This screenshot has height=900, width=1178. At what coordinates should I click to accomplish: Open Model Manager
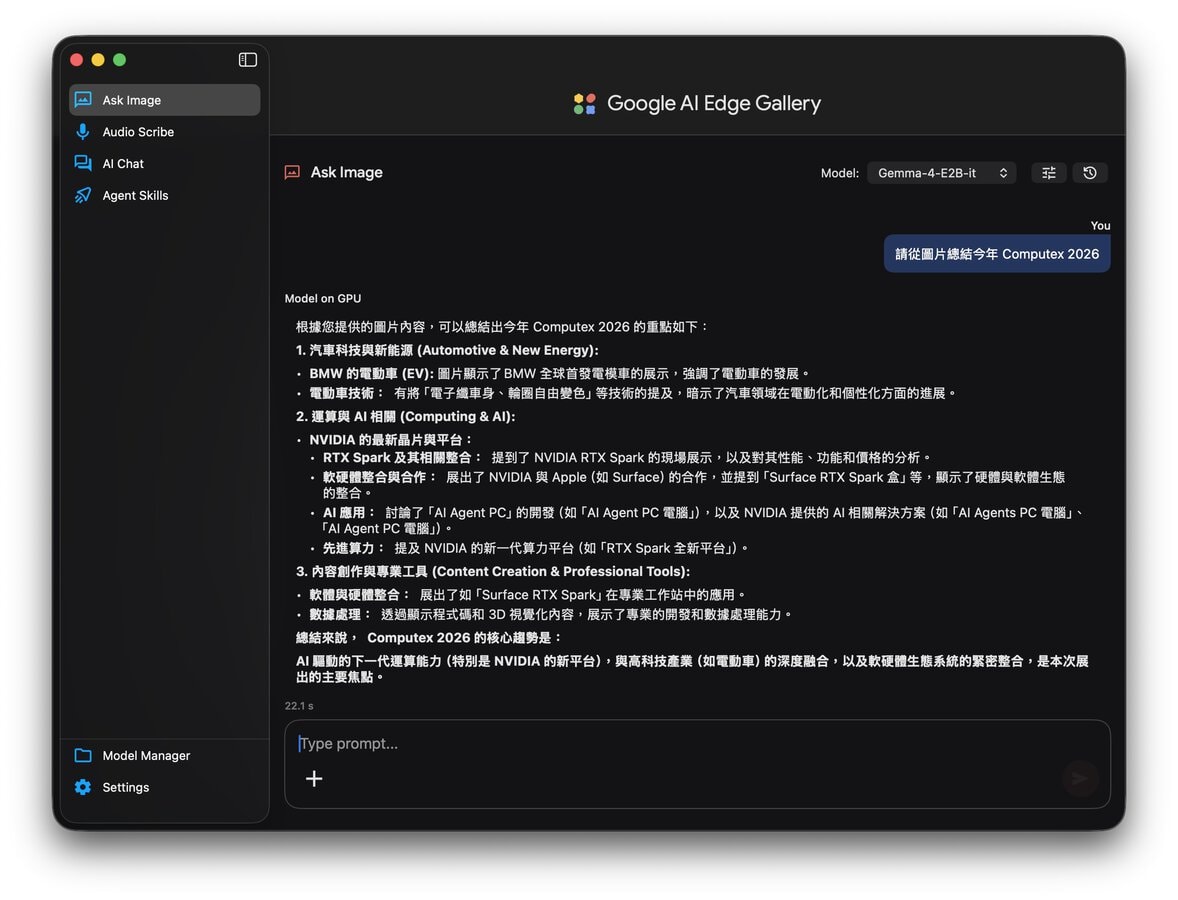click(165, 755)
